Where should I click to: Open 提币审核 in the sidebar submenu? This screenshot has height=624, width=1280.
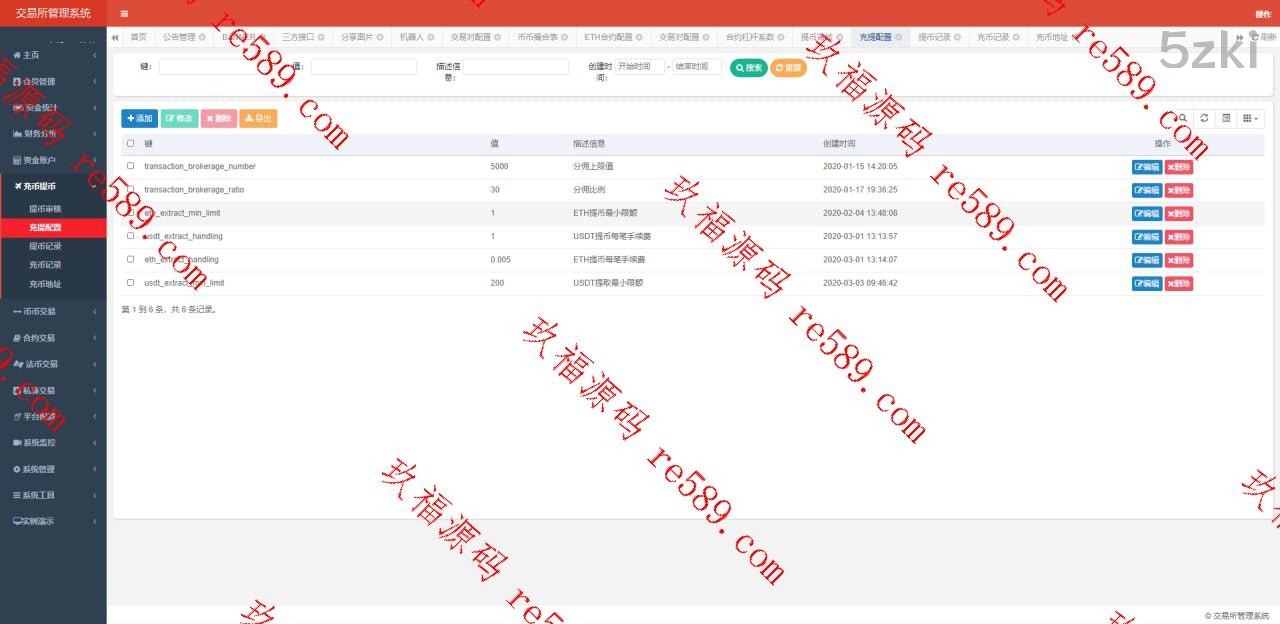pos(45,209)
